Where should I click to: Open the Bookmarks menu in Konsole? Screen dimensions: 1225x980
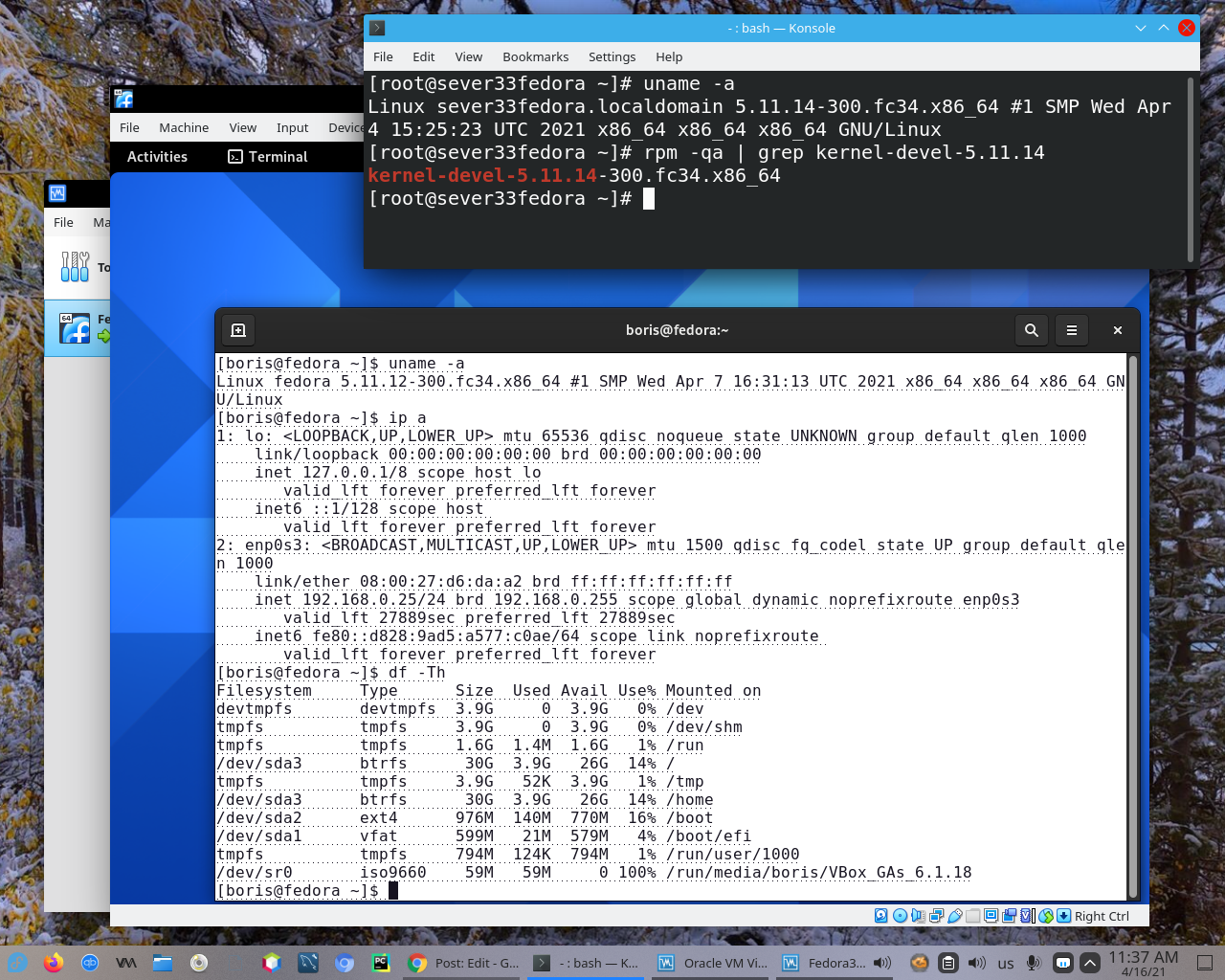click(x=535, y=56)
